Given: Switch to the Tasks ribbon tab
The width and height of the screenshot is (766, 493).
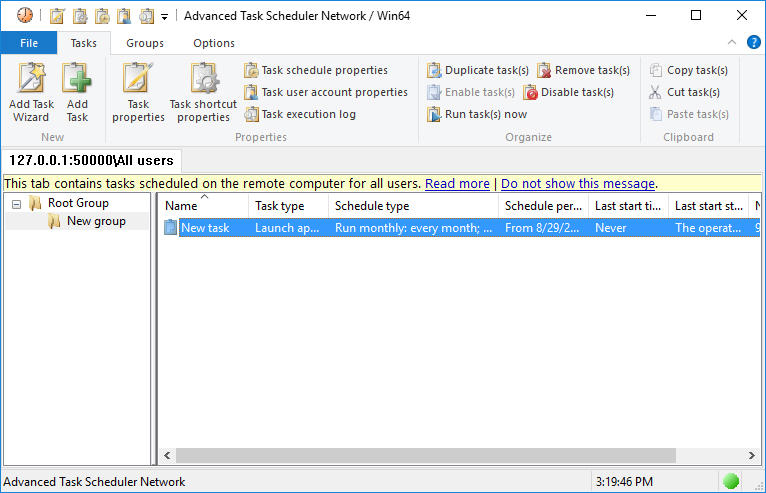Looking at the screenshot, I should point(84,43).
